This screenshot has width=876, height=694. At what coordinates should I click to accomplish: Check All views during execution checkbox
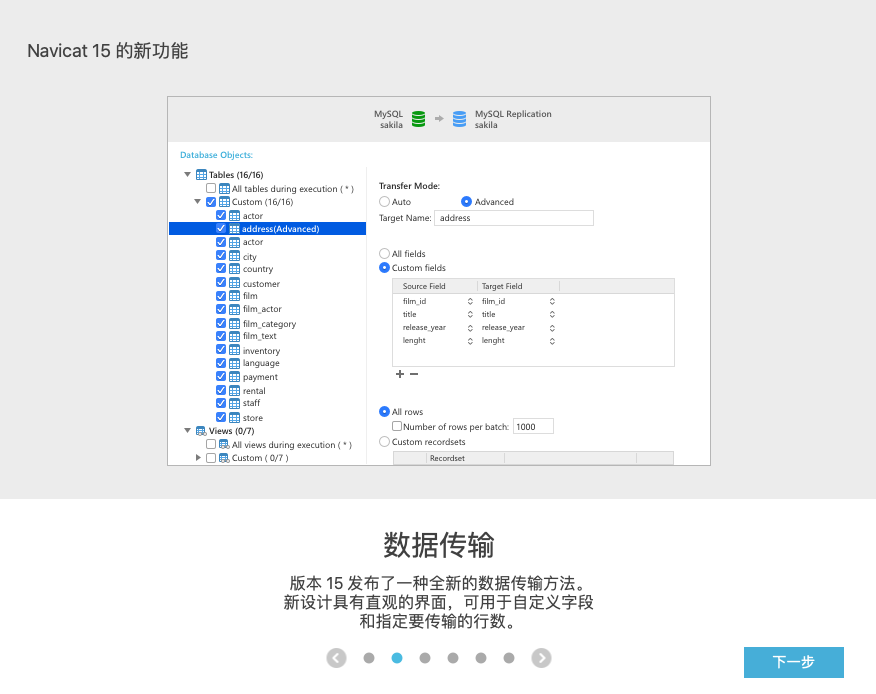(x=211, y=444)
